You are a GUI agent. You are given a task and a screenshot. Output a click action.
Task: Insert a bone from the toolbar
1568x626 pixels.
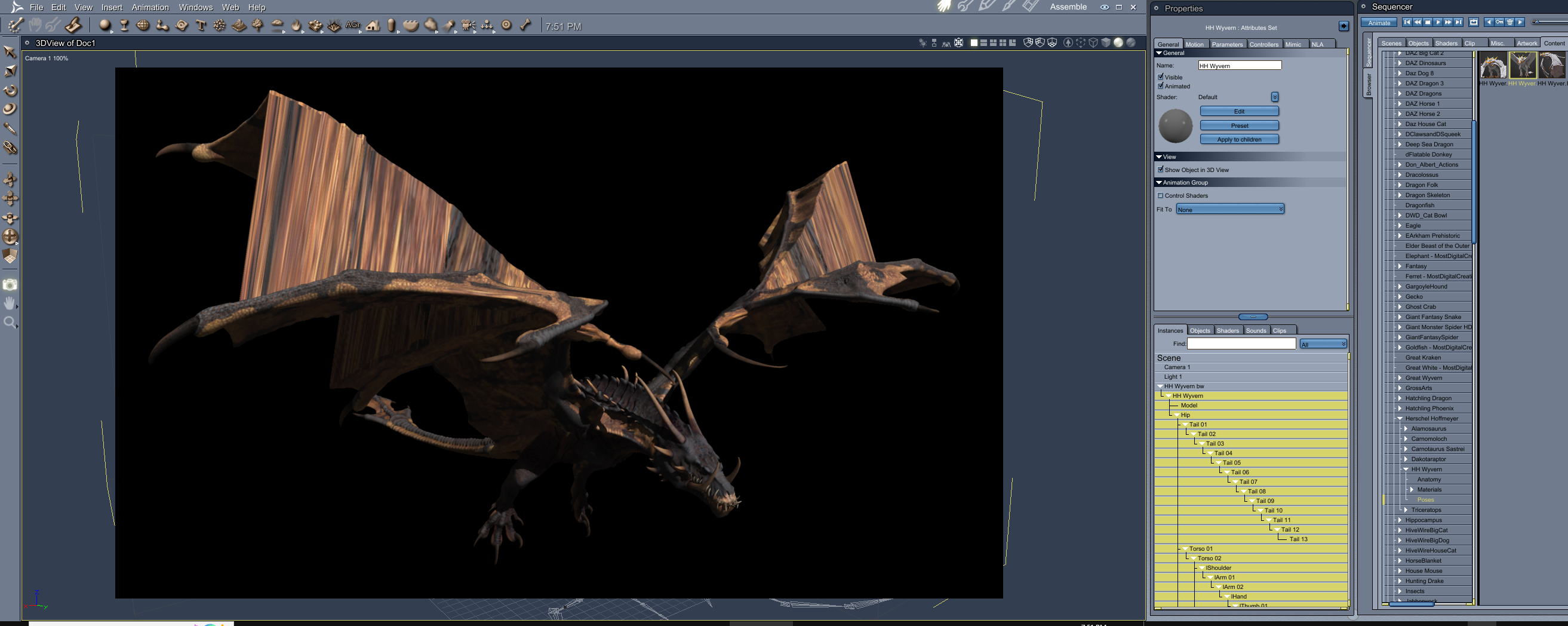click(526, 26)
